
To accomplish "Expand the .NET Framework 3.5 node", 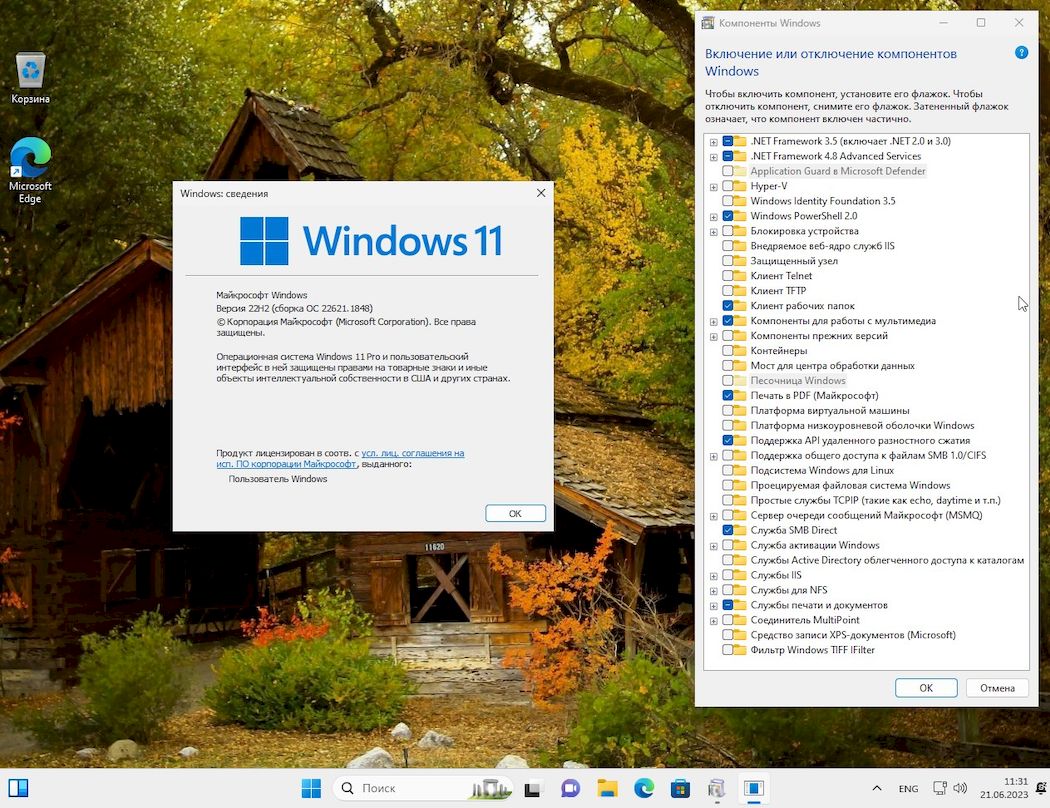I will [714, 142].
